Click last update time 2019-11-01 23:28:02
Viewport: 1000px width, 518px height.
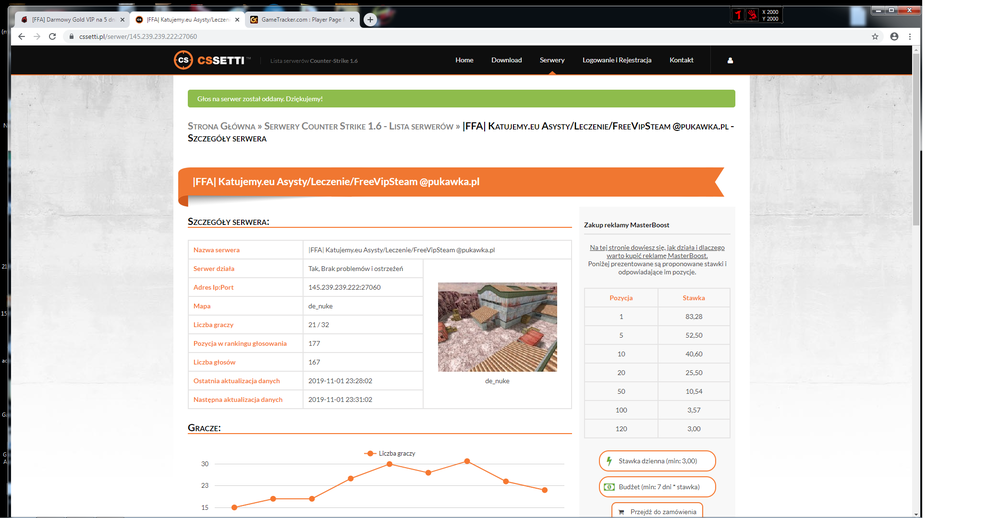pos(340,381)
